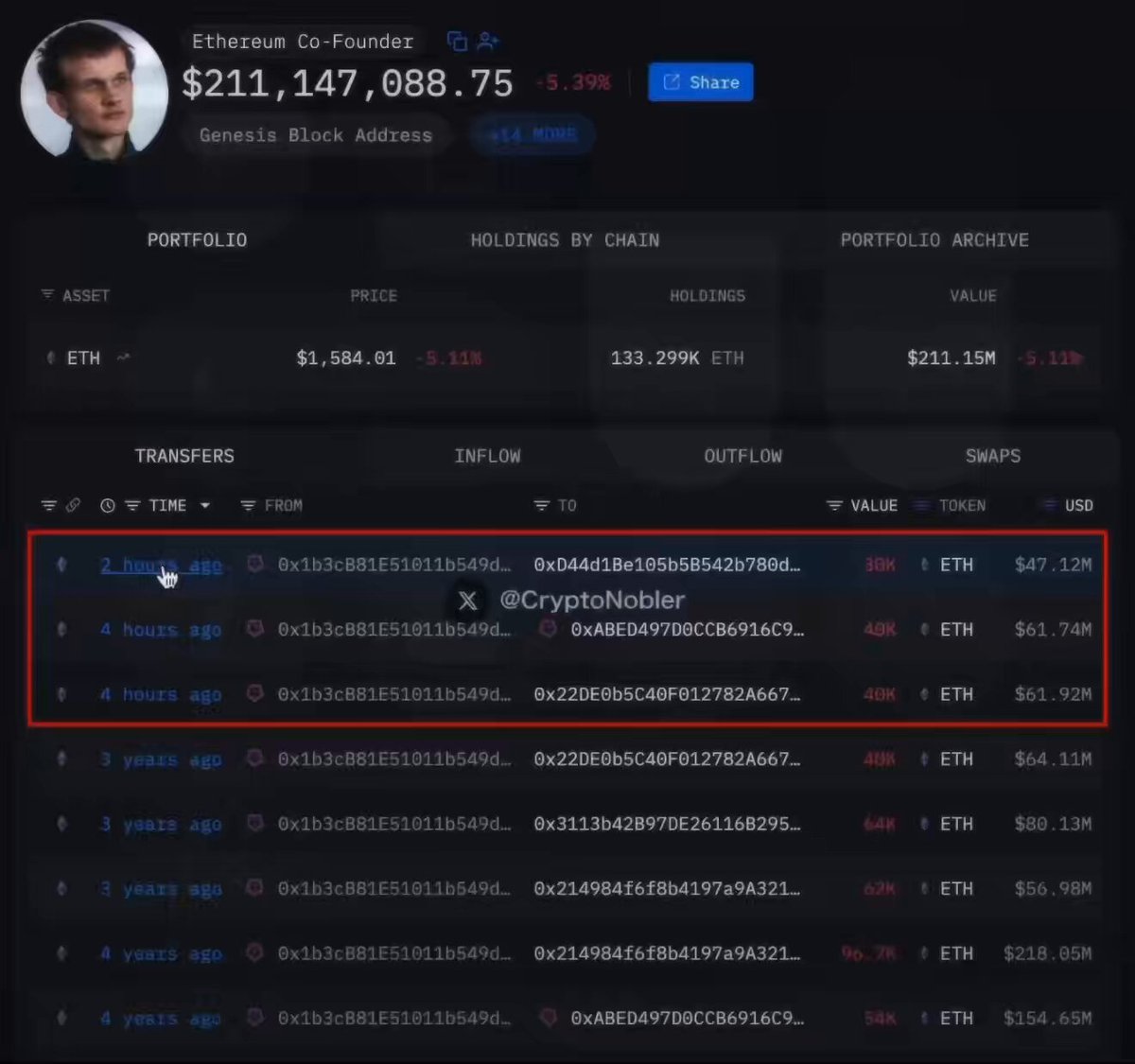Click the add-user follow icon beside Ethereum Co-Founder
Viewport: 1135px width, 1064px height.
(488, 41)
